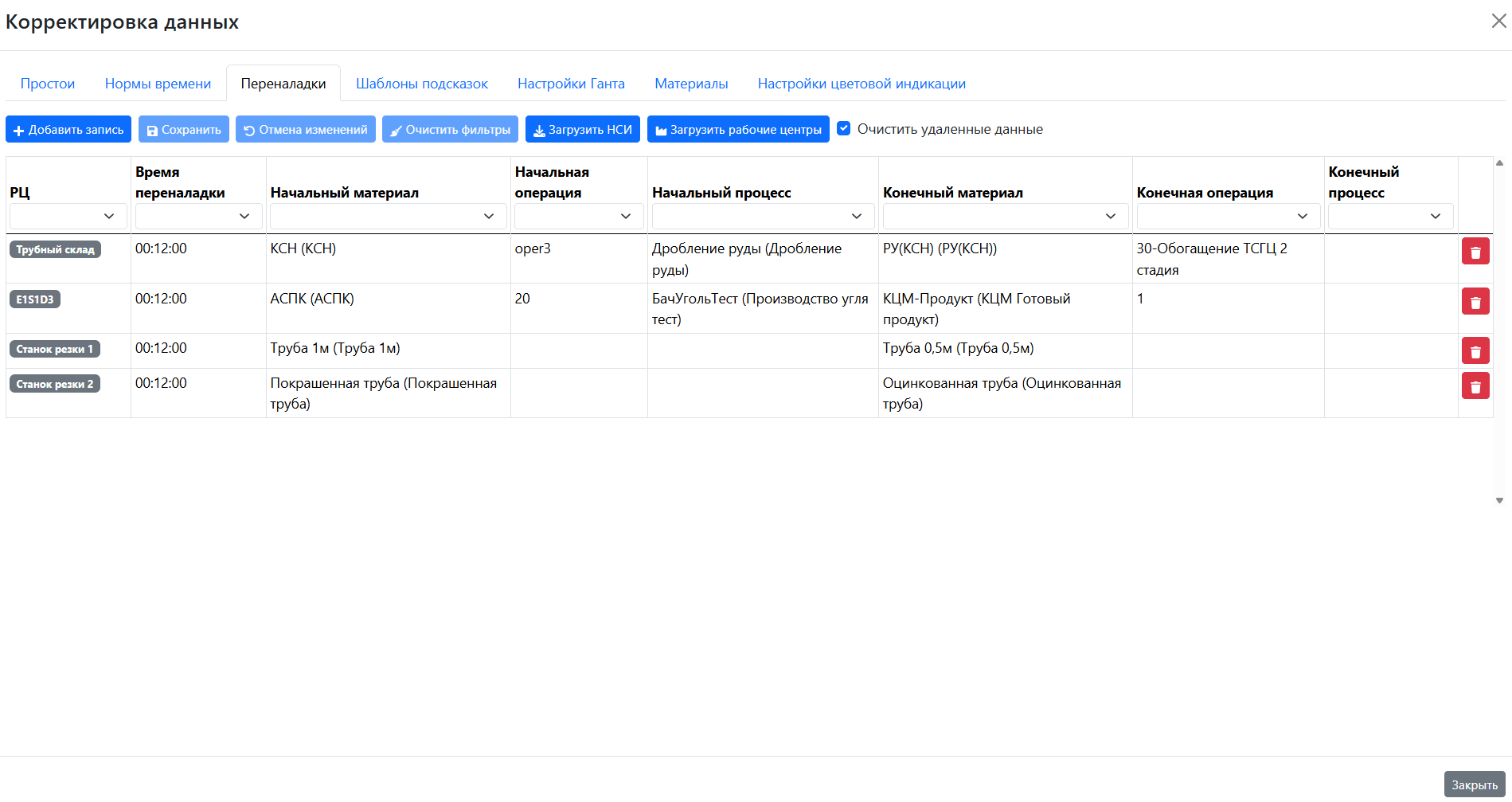Remove the Станок резки 2 row
Screen dimensions: 1512x802
pyautogui.click(x=1475, y=386)
